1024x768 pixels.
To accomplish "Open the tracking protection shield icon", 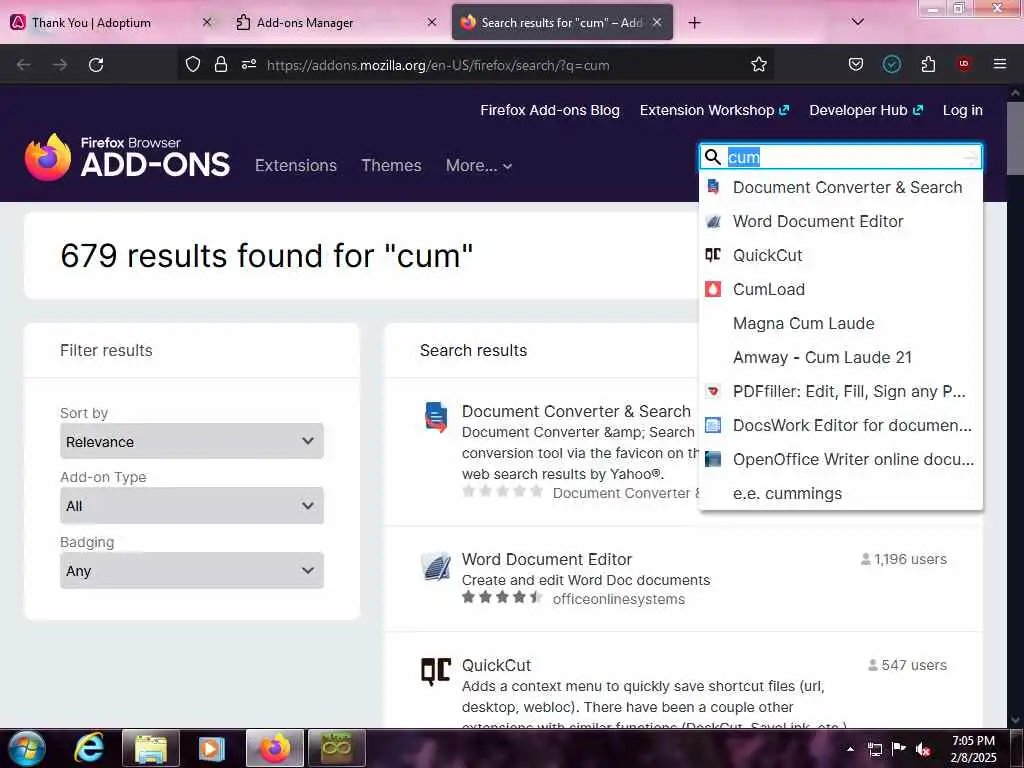I will coord(193,64).
